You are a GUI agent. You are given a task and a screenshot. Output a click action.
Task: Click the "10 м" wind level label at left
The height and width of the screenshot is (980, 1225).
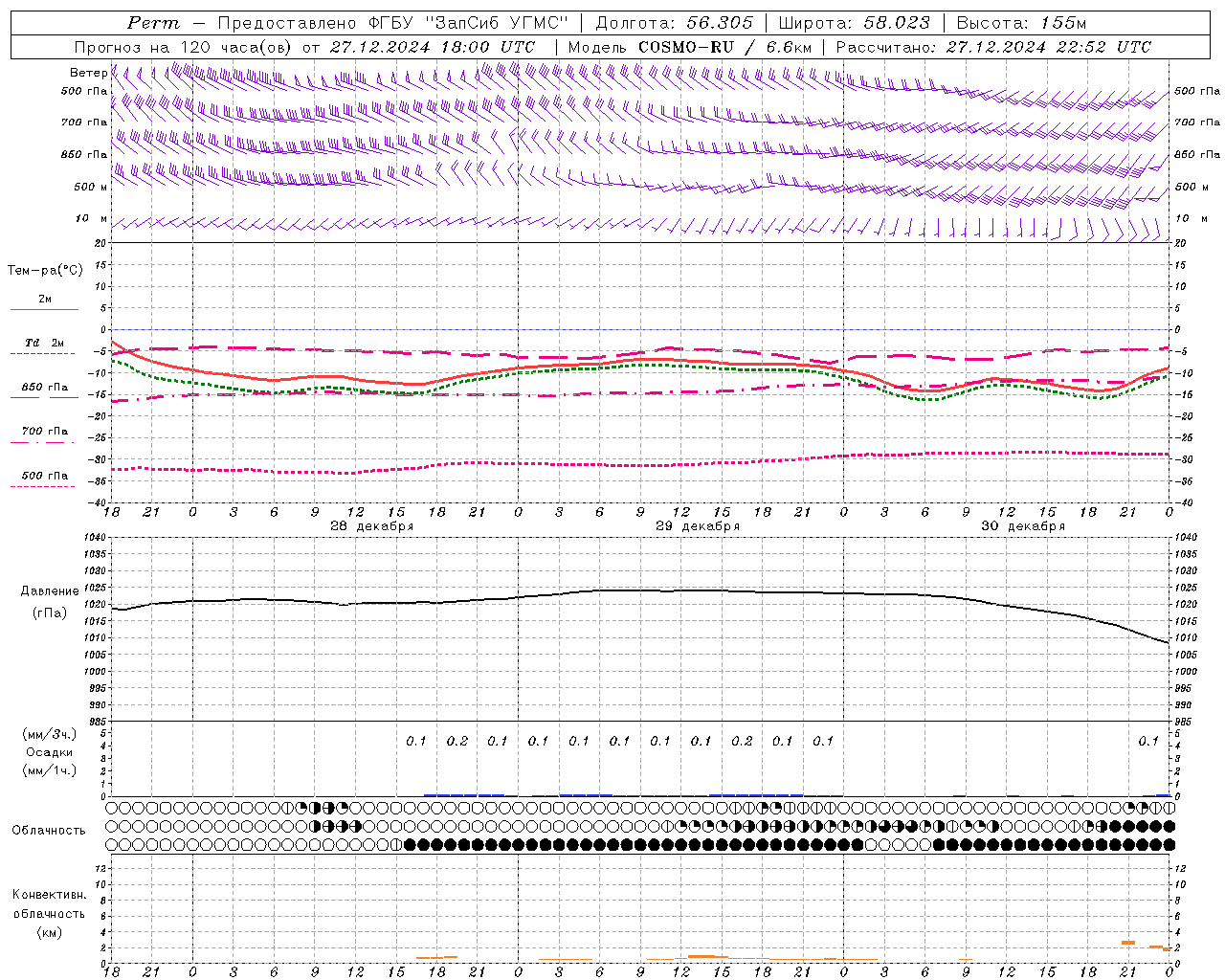click(x=92, y=218)
